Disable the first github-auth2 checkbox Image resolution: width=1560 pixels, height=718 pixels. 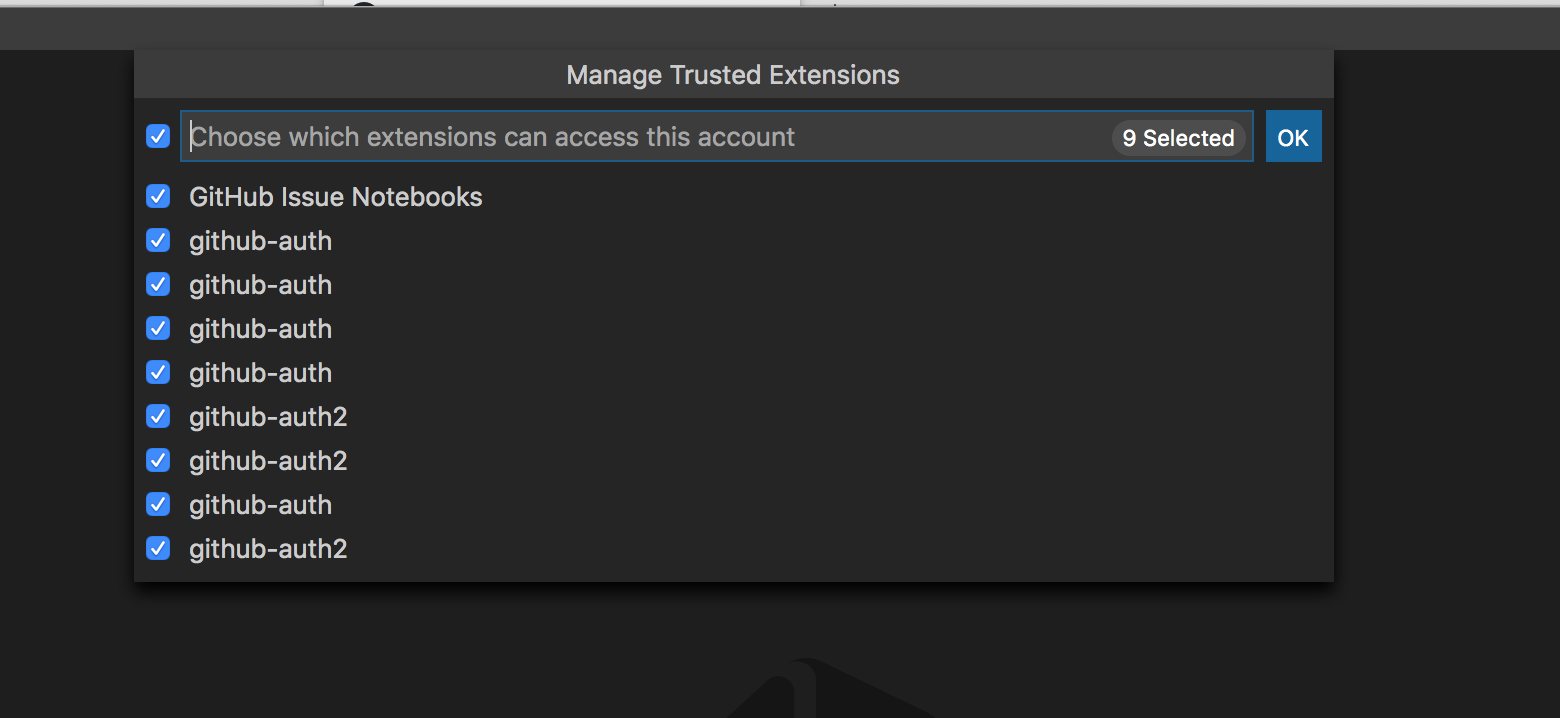coord(158,416)
